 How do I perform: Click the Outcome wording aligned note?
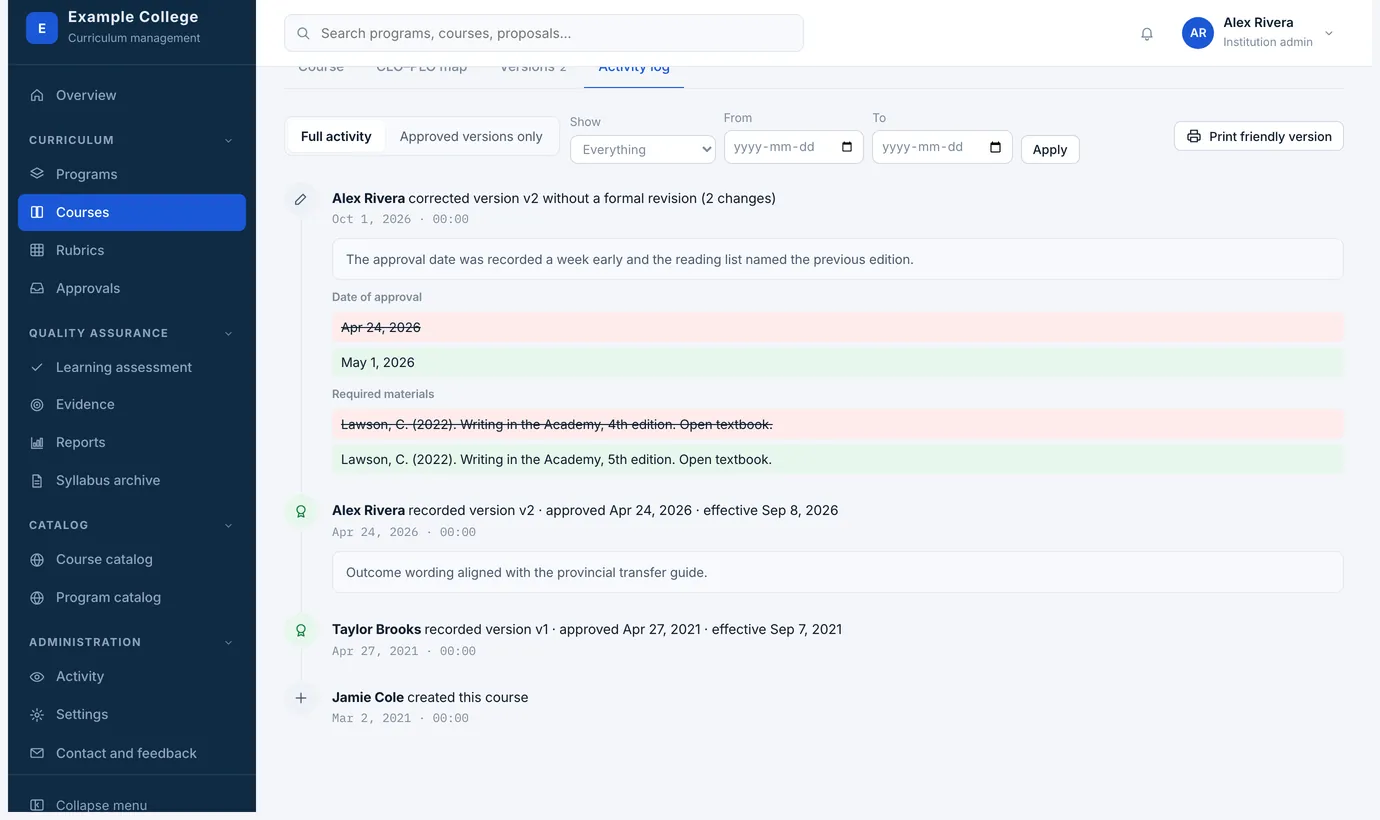837,573
